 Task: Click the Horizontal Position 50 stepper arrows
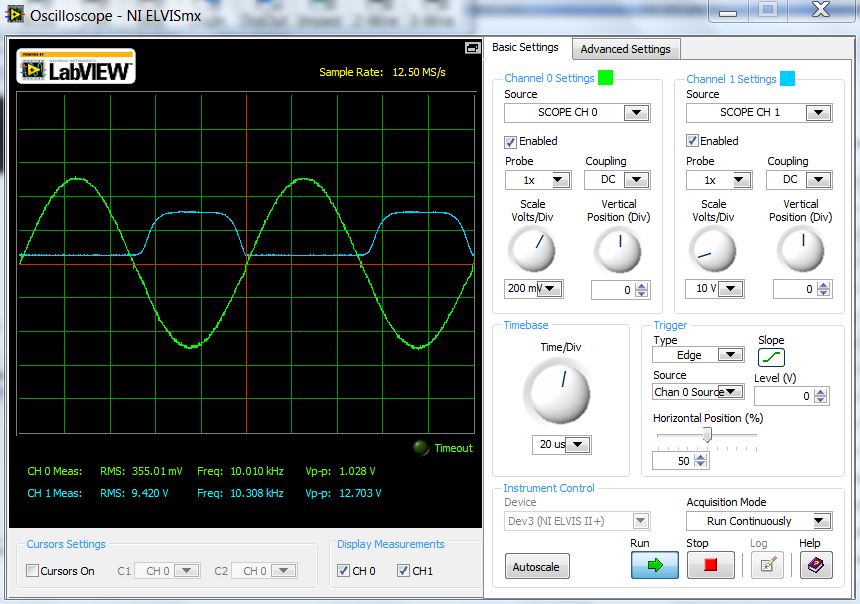pos(700,461)
